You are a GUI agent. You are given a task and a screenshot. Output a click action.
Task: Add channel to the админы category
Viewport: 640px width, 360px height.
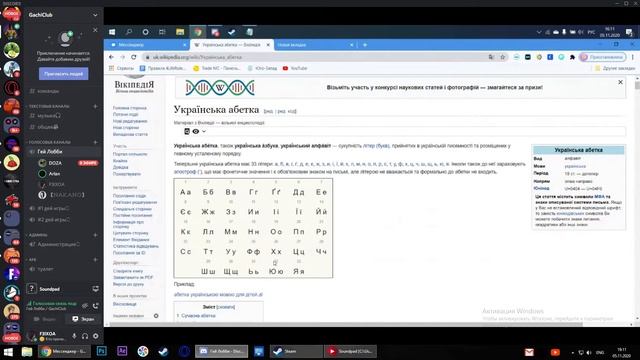coord(96,235)
